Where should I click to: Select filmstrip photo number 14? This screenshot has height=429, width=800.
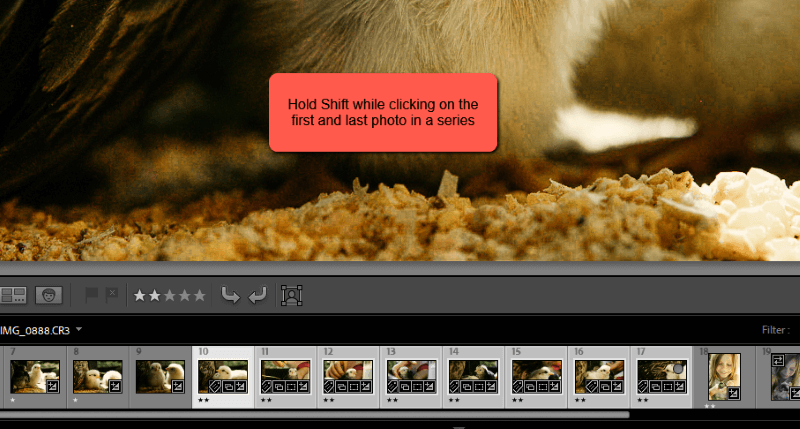(x=473, y=376)
